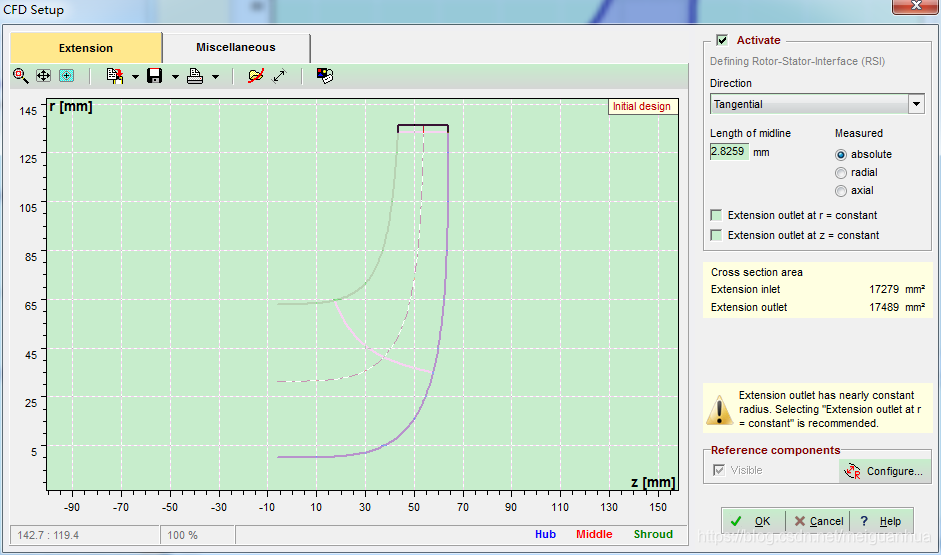Click the 100 % zoom status field
The height and width of the screenshot is (555, 941).
tap(197, 535)
